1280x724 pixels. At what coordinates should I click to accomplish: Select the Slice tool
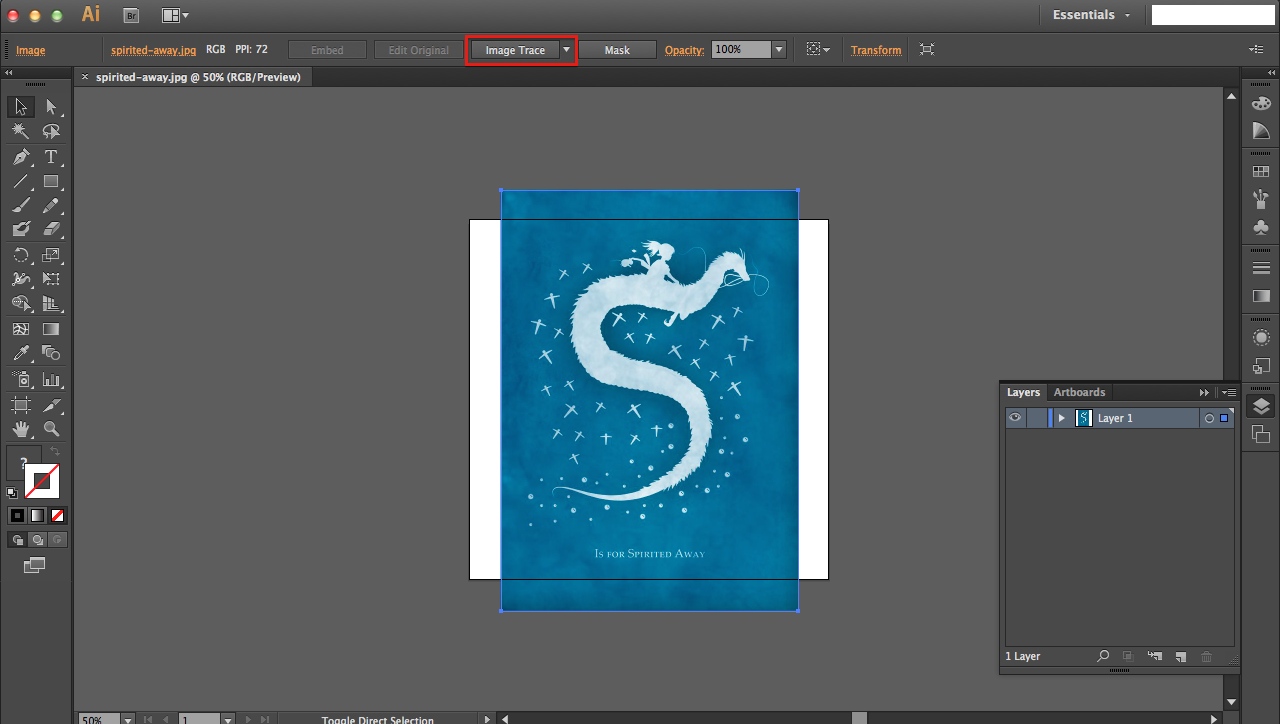[x=51, y=405]
